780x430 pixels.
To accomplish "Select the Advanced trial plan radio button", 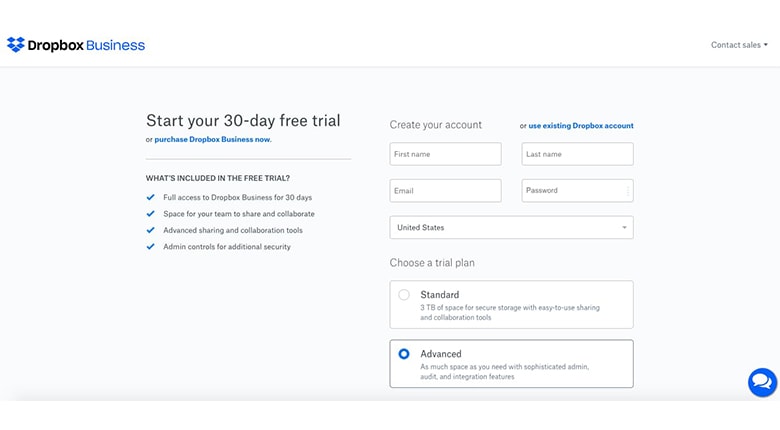I will tap(404, 354).
